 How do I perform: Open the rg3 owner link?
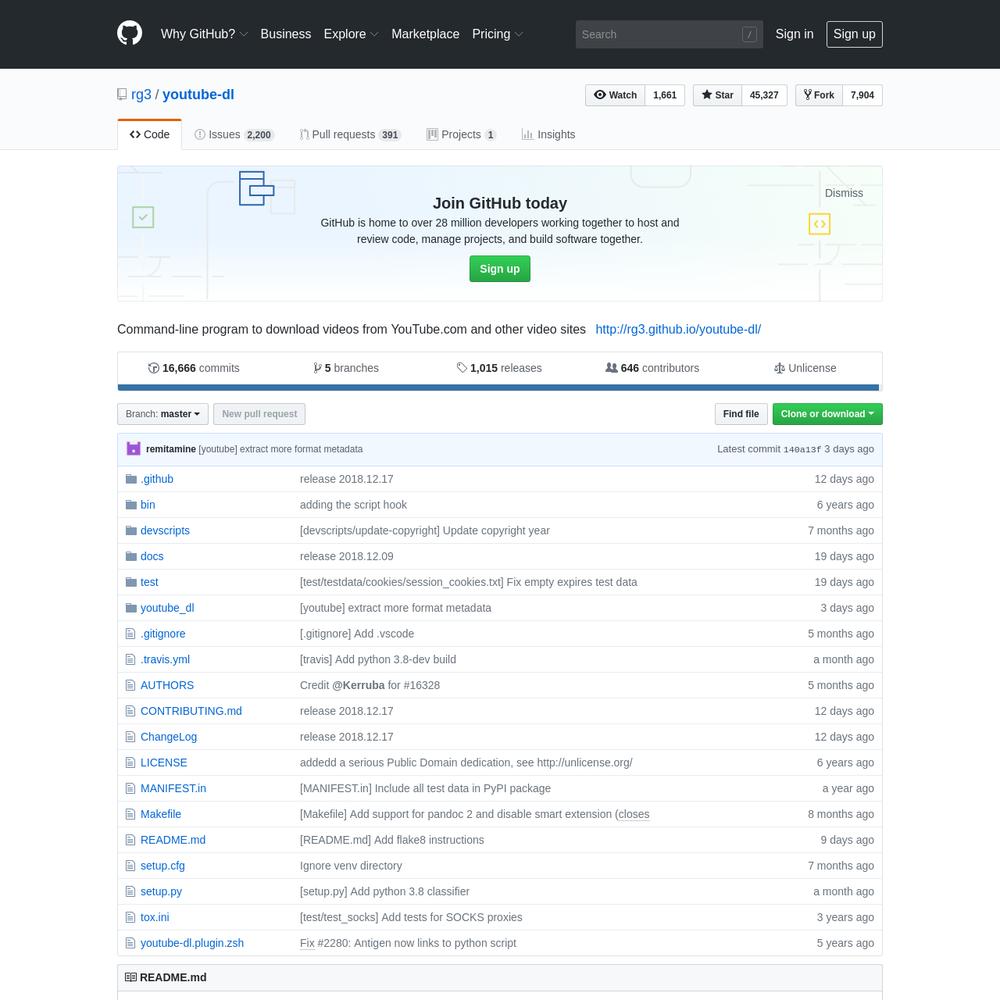tap(141, 94)
